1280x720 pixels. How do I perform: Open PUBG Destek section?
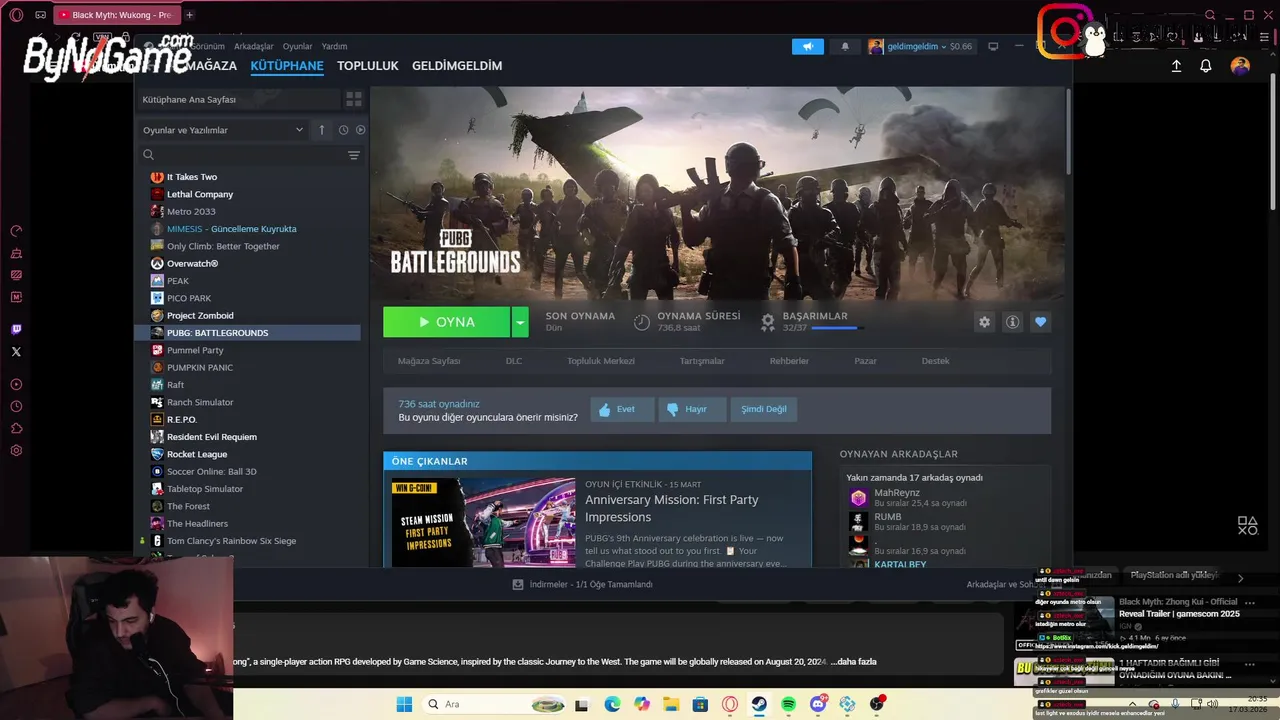(935, 361)
